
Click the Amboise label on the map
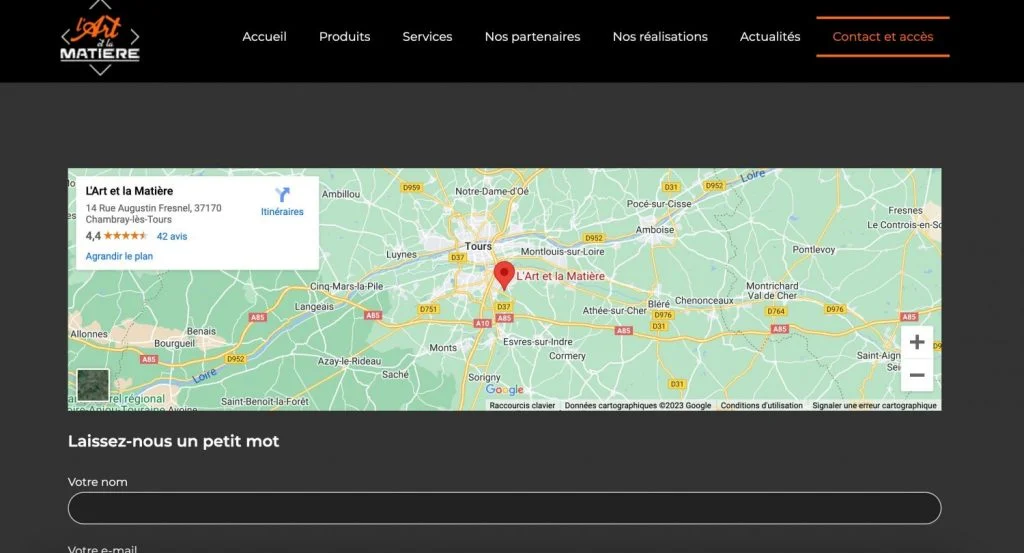(654, 230)
